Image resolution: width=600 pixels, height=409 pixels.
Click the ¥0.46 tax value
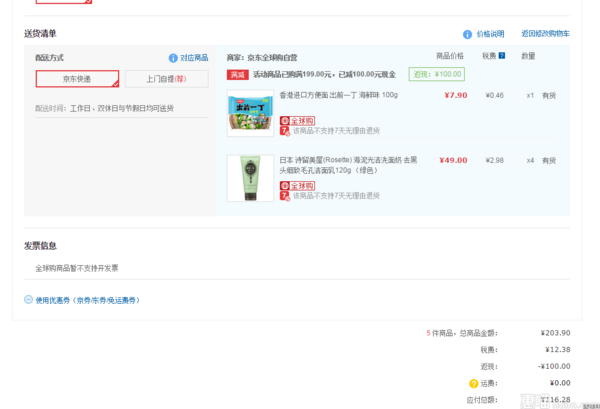click(x=494, y=95)
